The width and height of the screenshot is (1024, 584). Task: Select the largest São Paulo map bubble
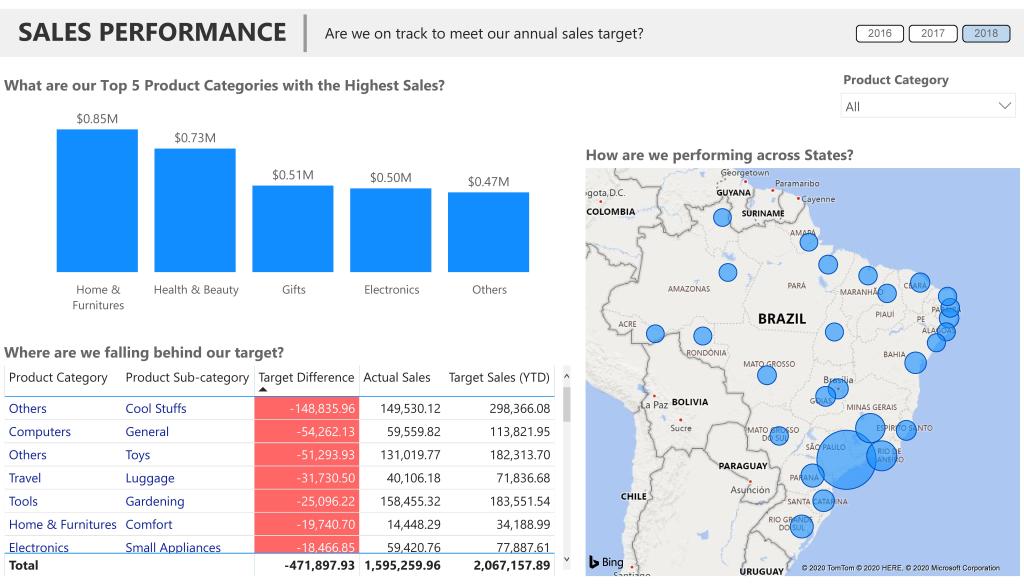(846, 460)
